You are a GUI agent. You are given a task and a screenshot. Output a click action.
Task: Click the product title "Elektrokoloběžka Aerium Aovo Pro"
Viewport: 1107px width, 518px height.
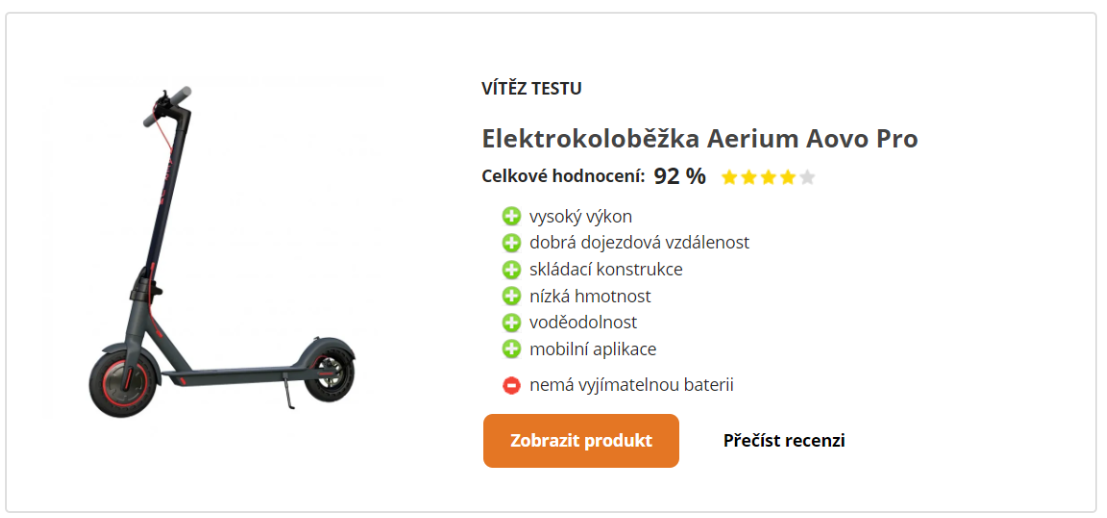(699, 138)
